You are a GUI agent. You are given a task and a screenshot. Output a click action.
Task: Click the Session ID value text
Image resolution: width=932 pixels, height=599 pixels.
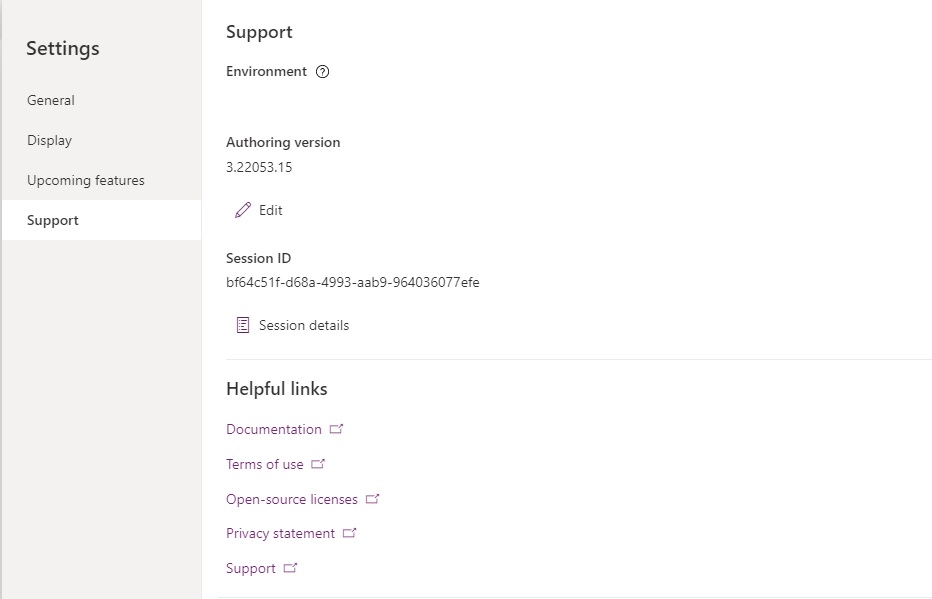[352, 282]
